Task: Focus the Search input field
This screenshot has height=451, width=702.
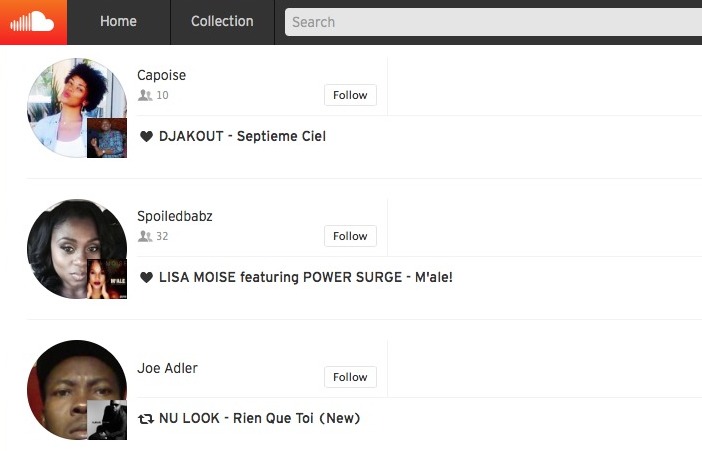Action: [493, 22]
